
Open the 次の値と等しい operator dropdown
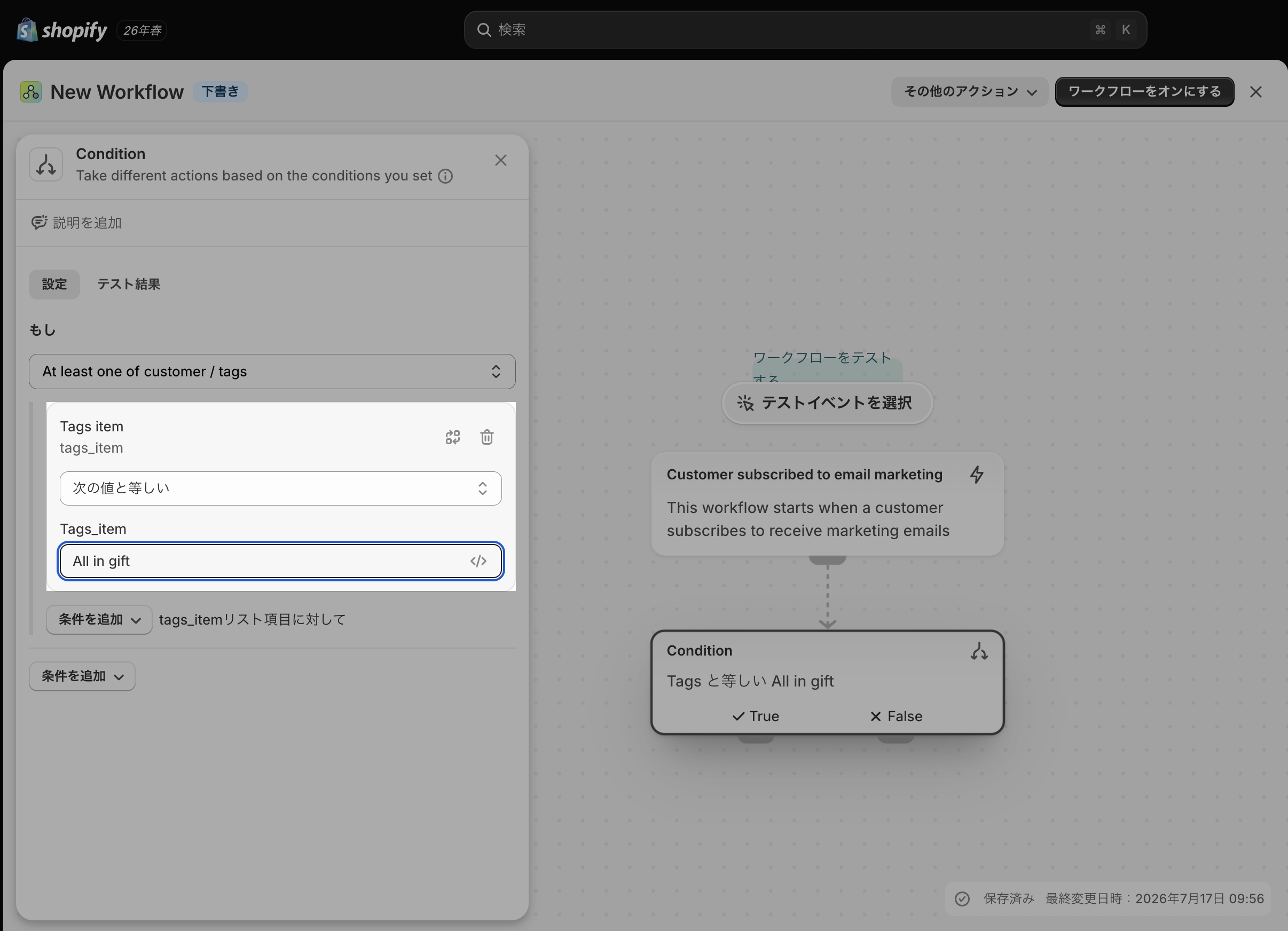coord(280,488)
